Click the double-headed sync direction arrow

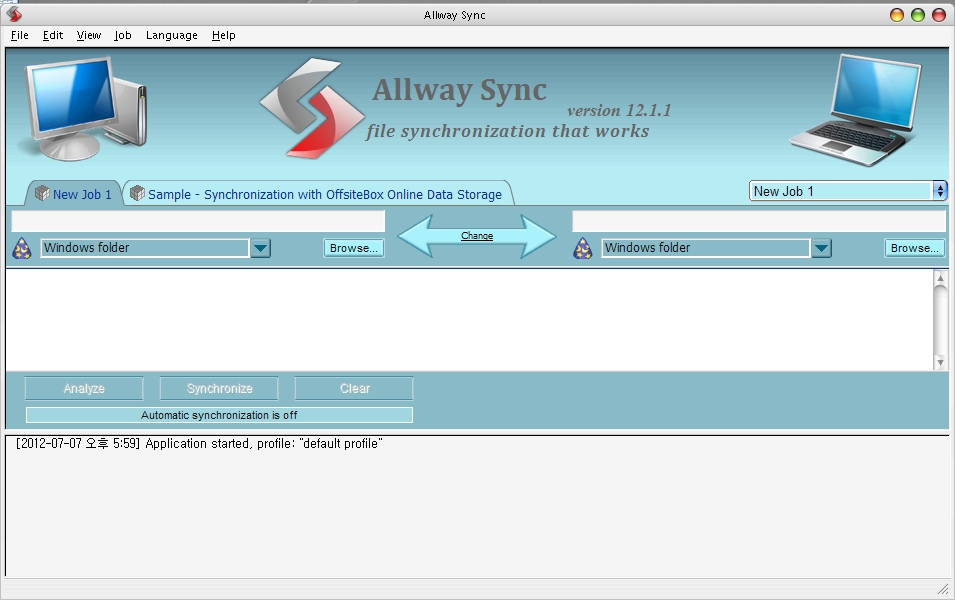477,236
